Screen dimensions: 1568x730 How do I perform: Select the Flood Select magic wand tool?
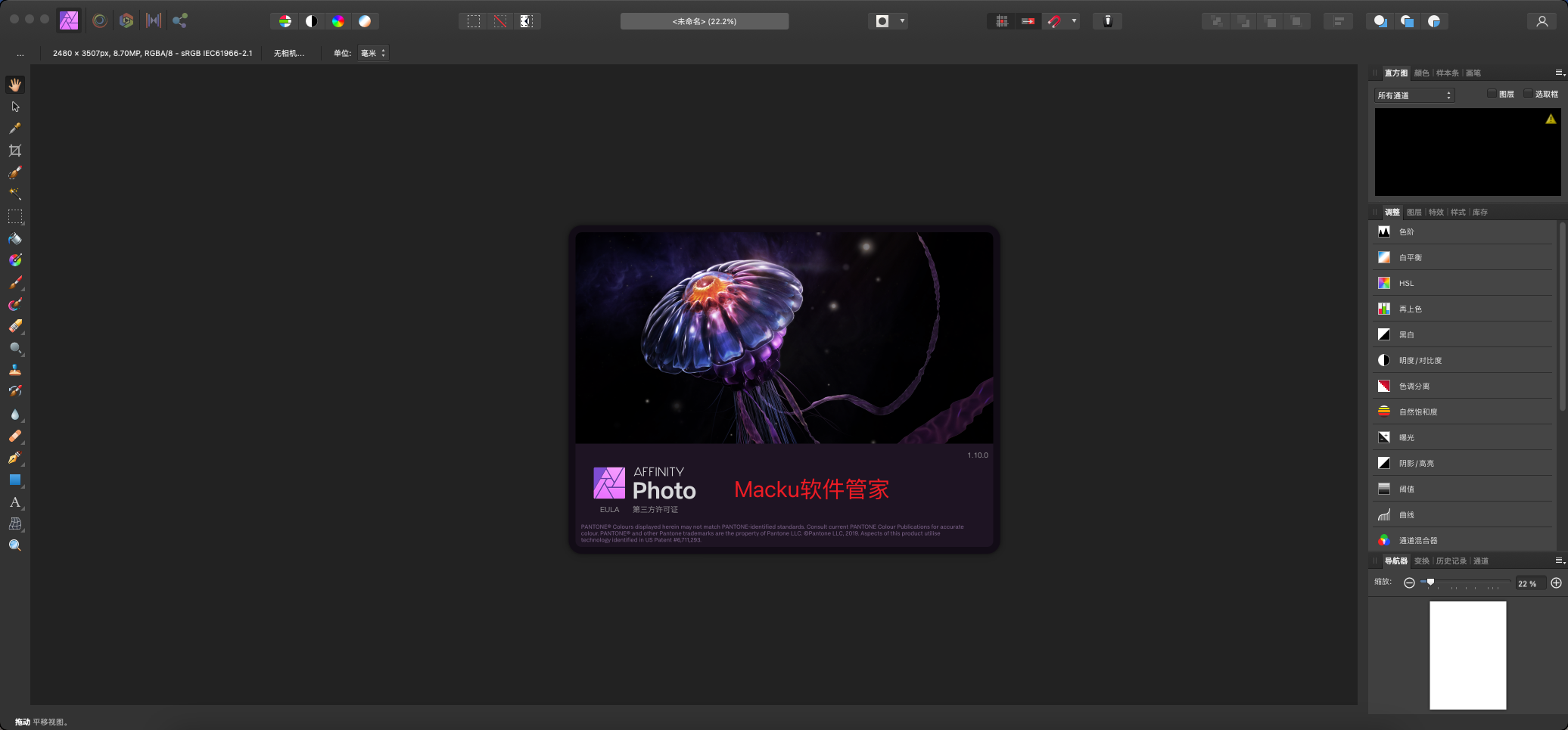tap(15, 194)
